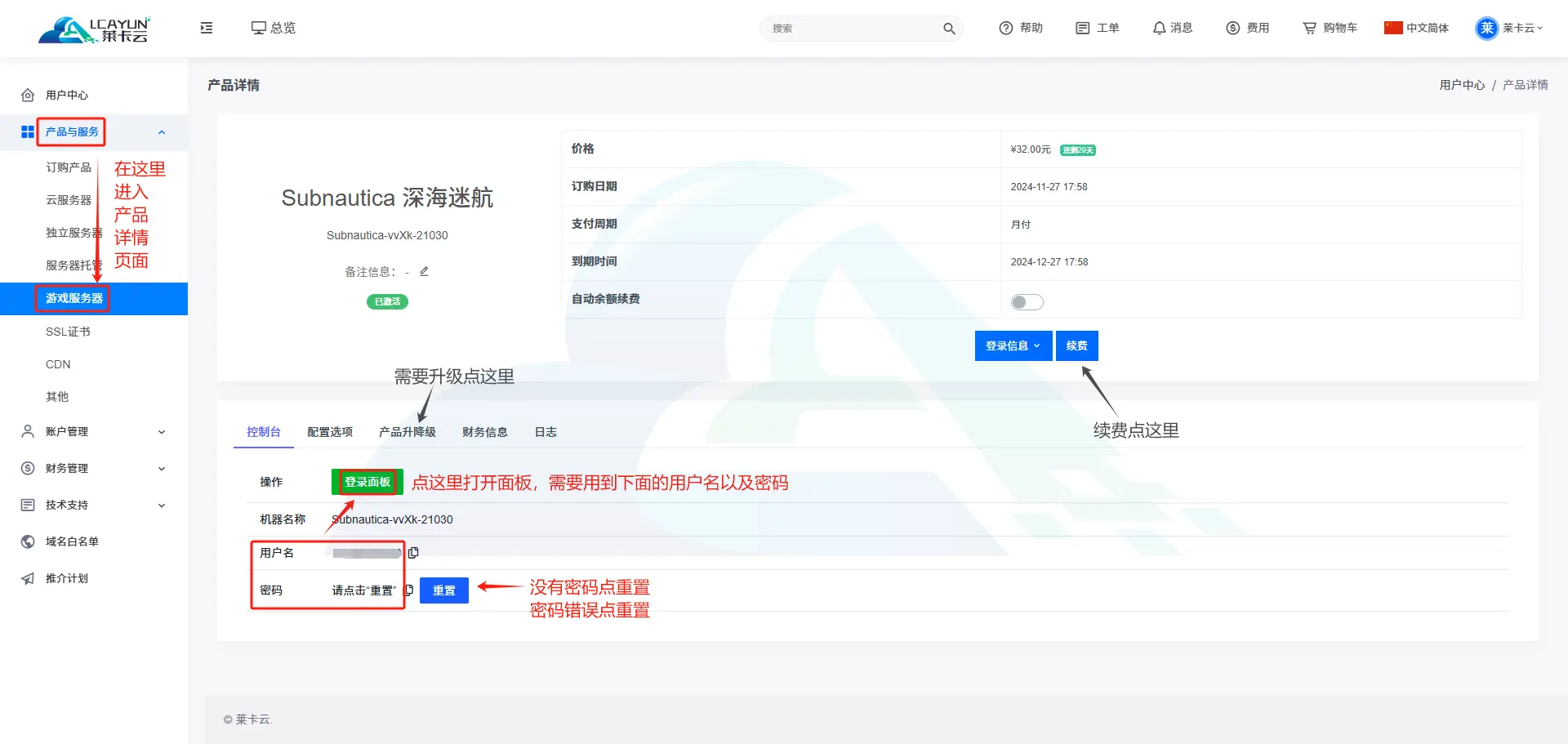Open 订购产品 in sidebar
The width and height of the screenshot is (1568, 744).
coord(69,167)
